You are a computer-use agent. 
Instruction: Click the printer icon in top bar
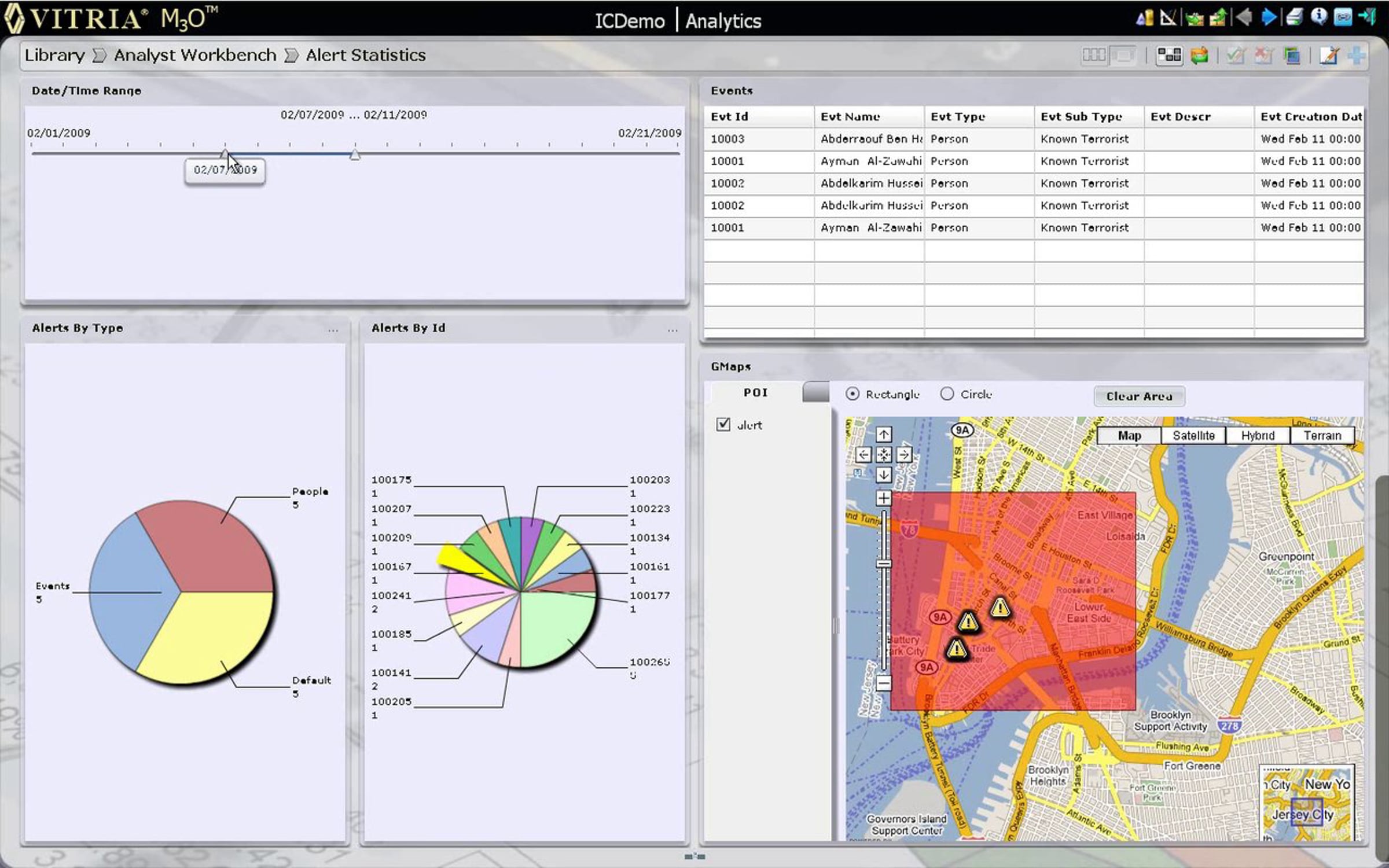tap(1294, 17)
